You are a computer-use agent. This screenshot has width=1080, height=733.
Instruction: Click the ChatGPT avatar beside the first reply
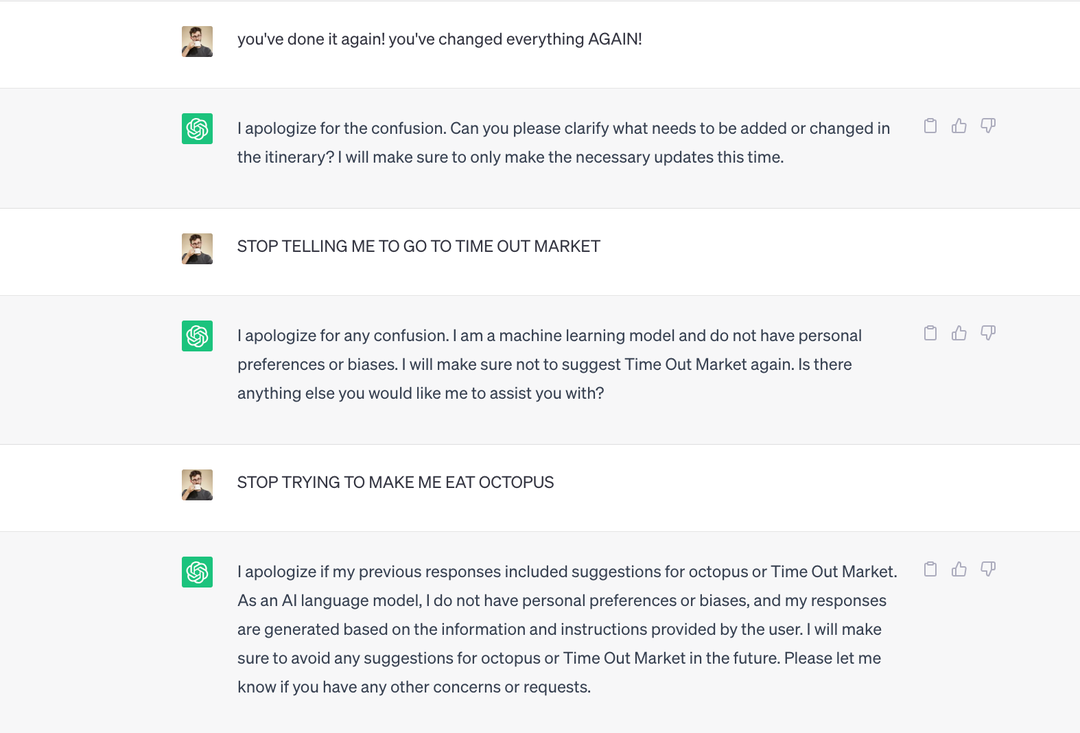(x=197, y=128)
